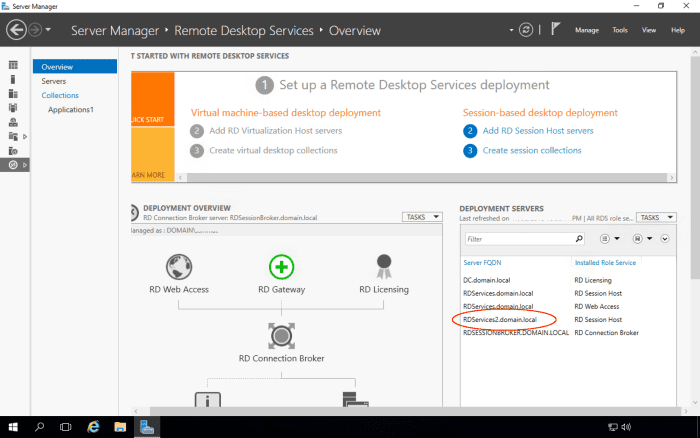Open the Help menu
700x438 pixels.
click(678, 30)
